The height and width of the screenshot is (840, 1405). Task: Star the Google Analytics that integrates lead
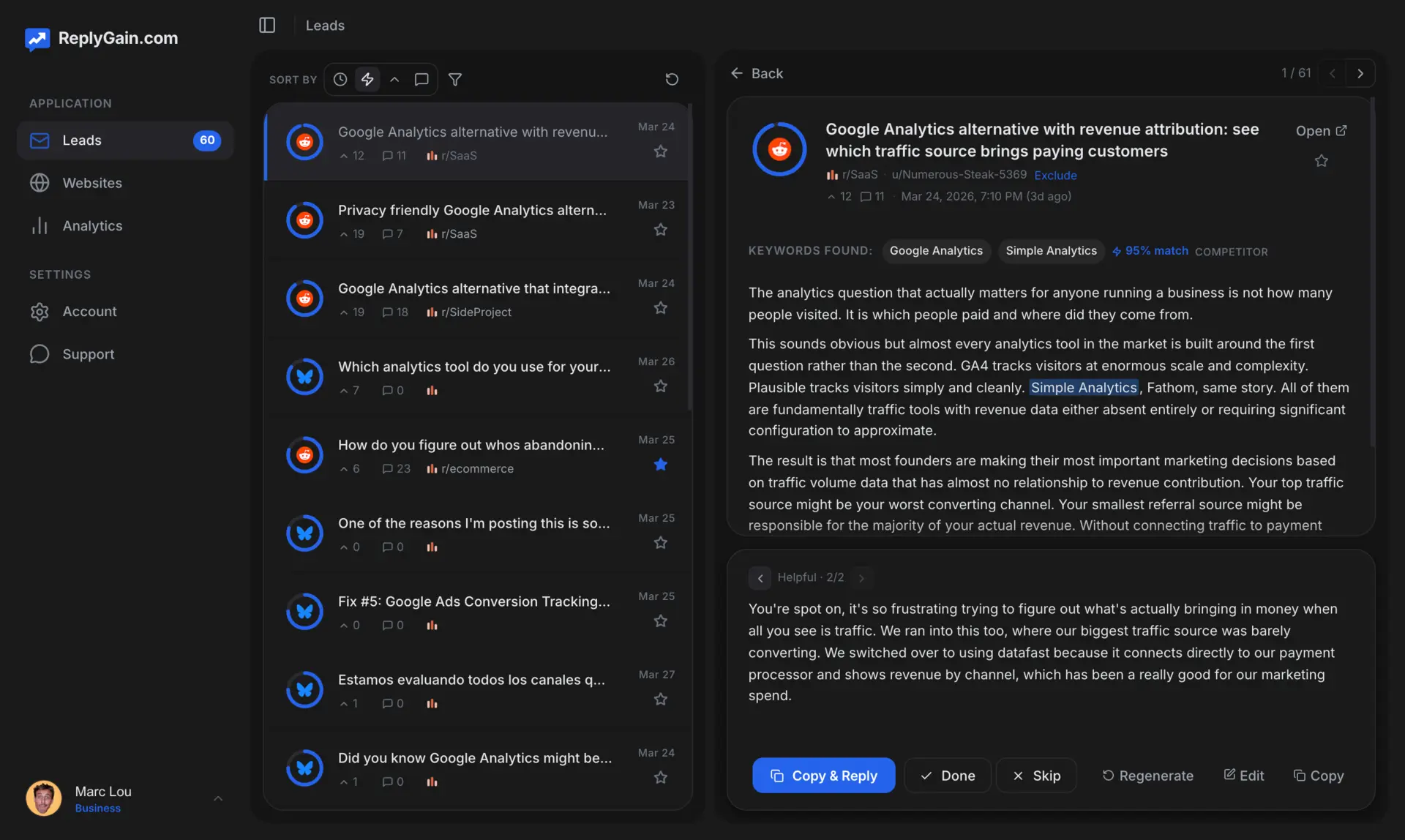coord(661,308)
